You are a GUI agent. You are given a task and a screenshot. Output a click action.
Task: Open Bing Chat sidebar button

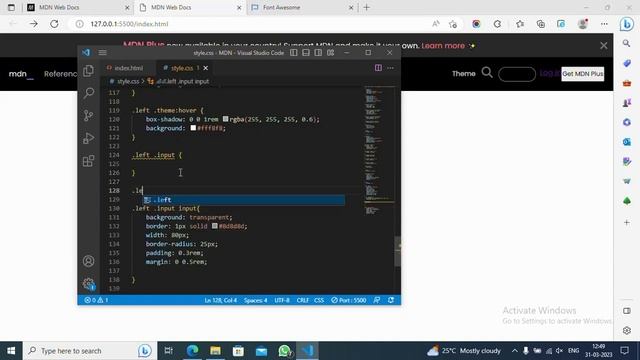[x=627, y=24]
